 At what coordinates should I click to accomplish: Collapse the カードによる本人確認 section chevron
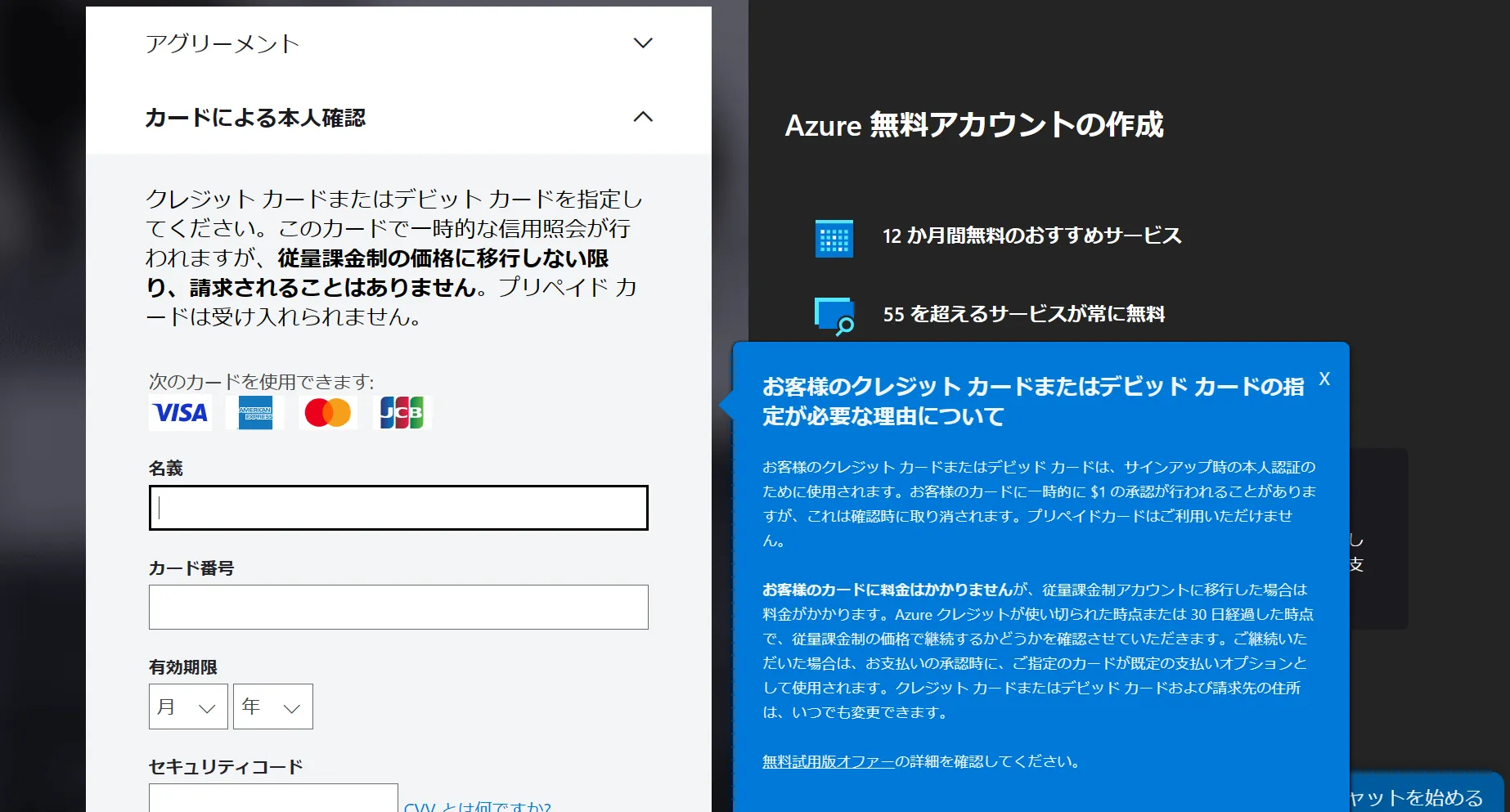click(x=643, y=117)
